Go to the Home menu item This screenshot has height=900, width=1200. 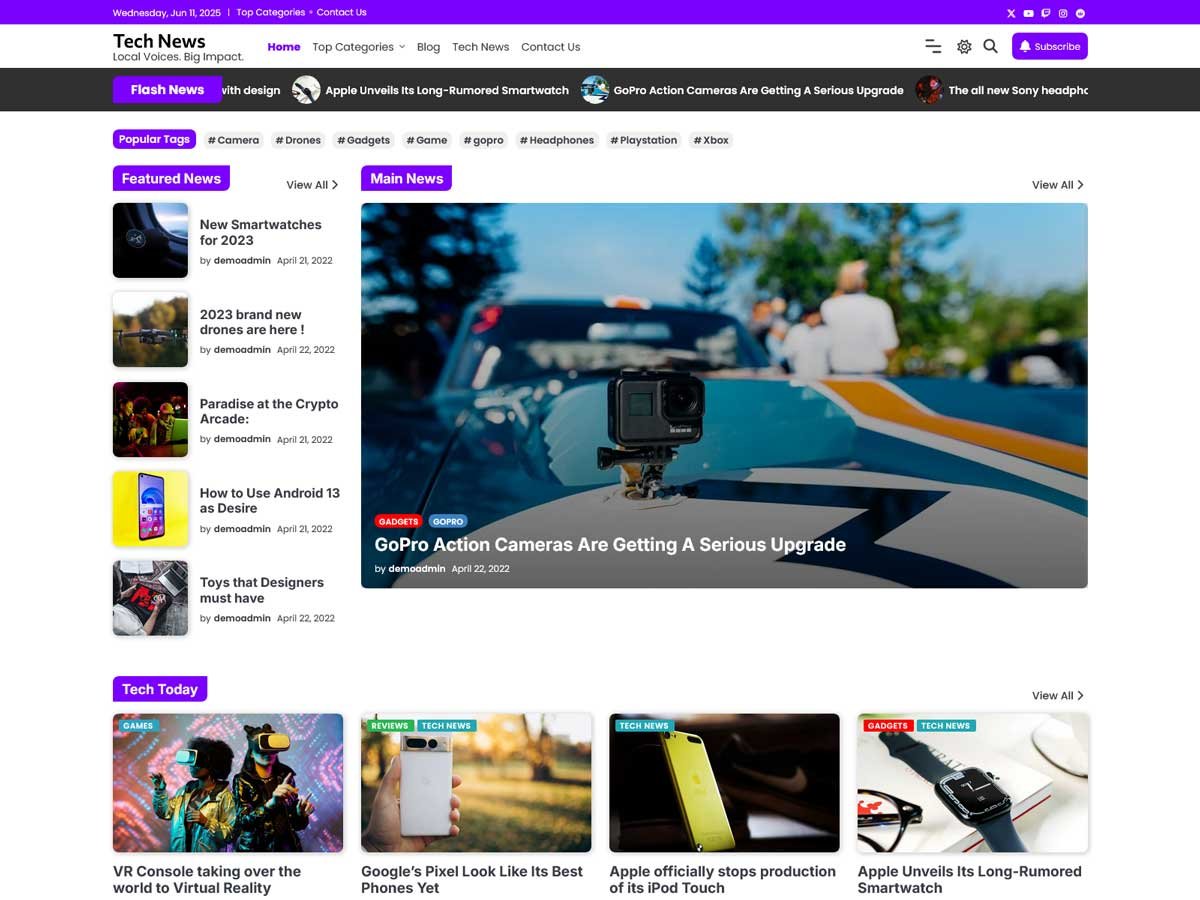(284, 47)
